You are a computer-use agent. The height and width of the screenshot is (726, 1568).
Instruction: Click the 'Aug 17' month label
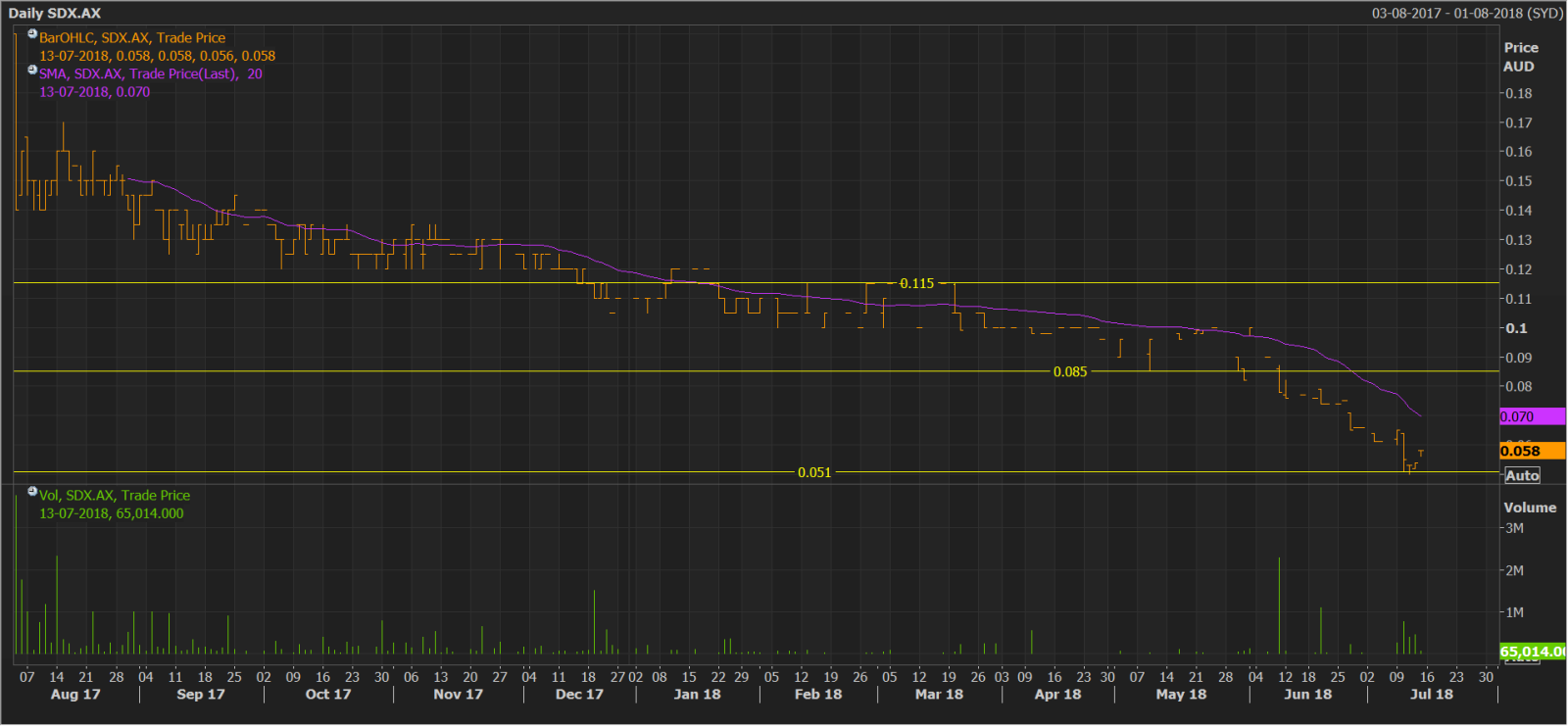point(75,694)
